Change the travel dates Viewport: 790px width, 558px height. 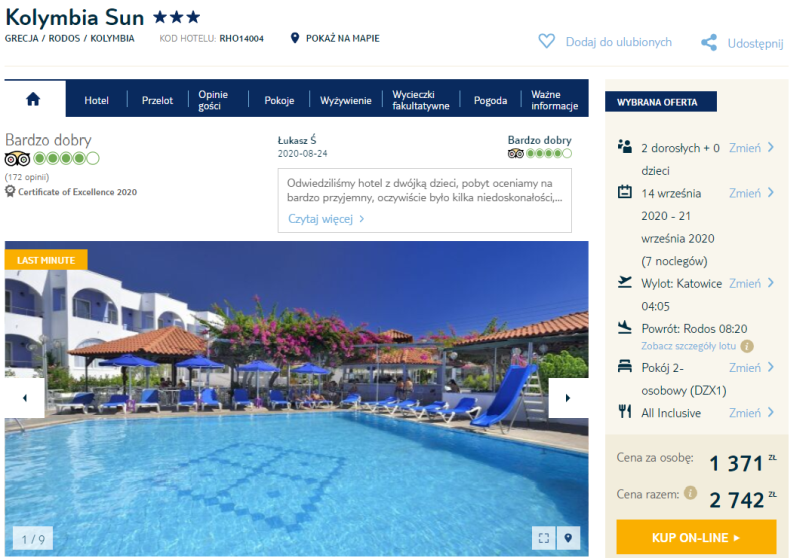tap(751, 193)
